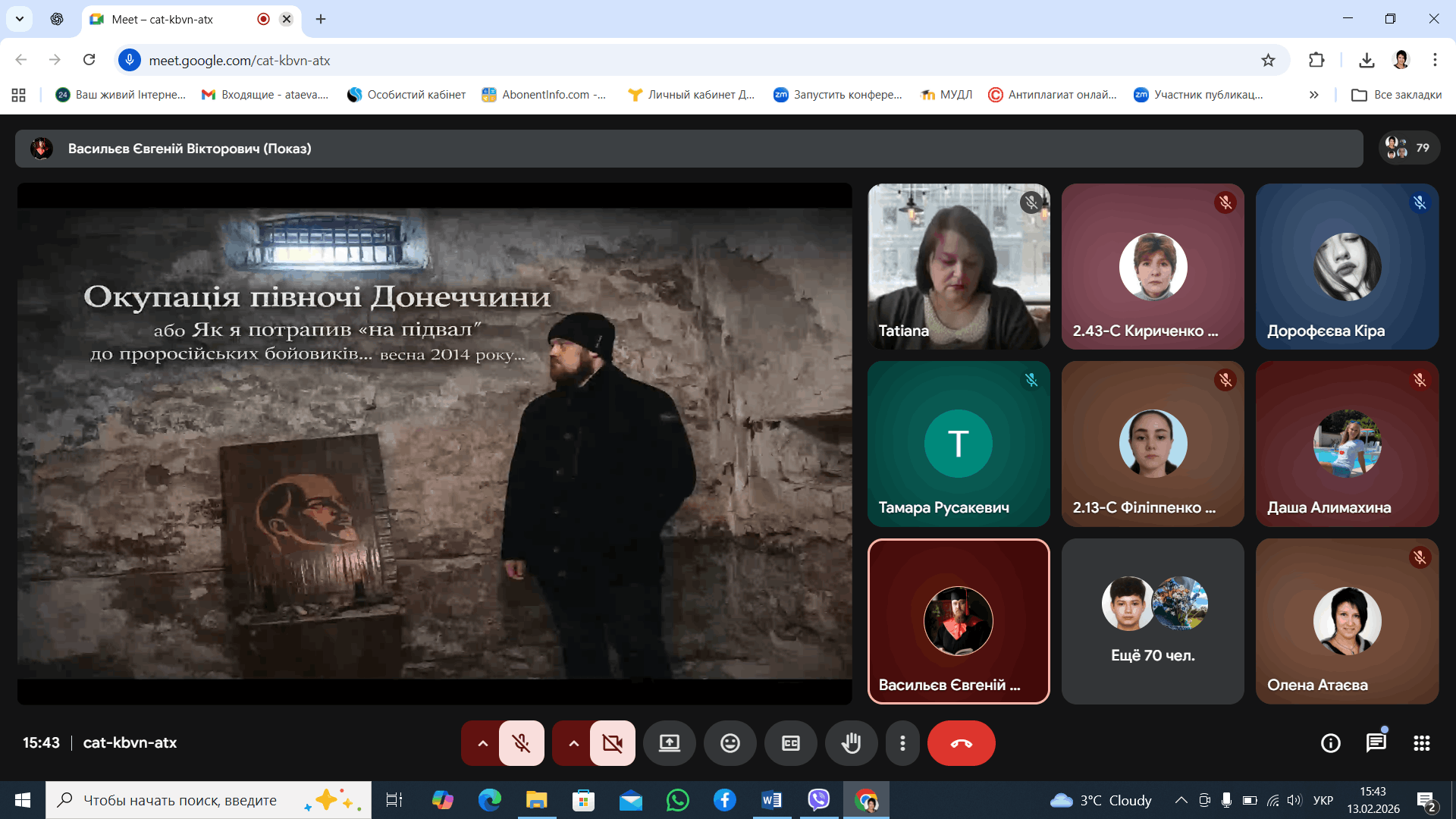Open the МУДЛ bookmark
1456x819 pixels.
click(946, 95)
